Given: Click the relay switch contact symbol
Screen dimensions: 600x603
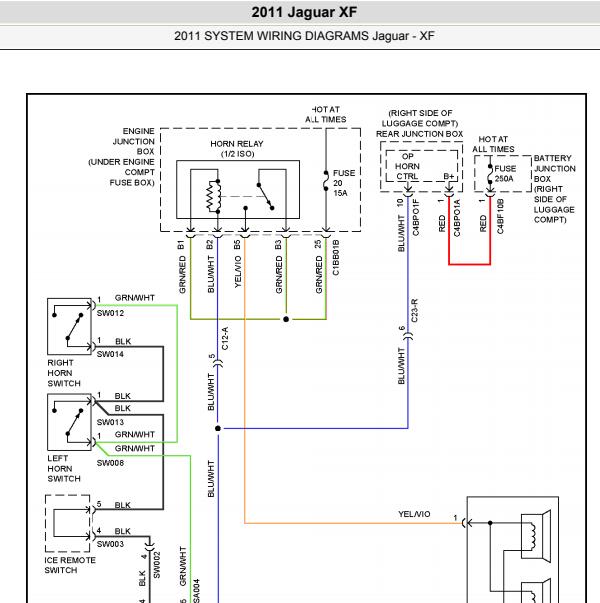Looking at the screenshot, I should coord(265,197).
